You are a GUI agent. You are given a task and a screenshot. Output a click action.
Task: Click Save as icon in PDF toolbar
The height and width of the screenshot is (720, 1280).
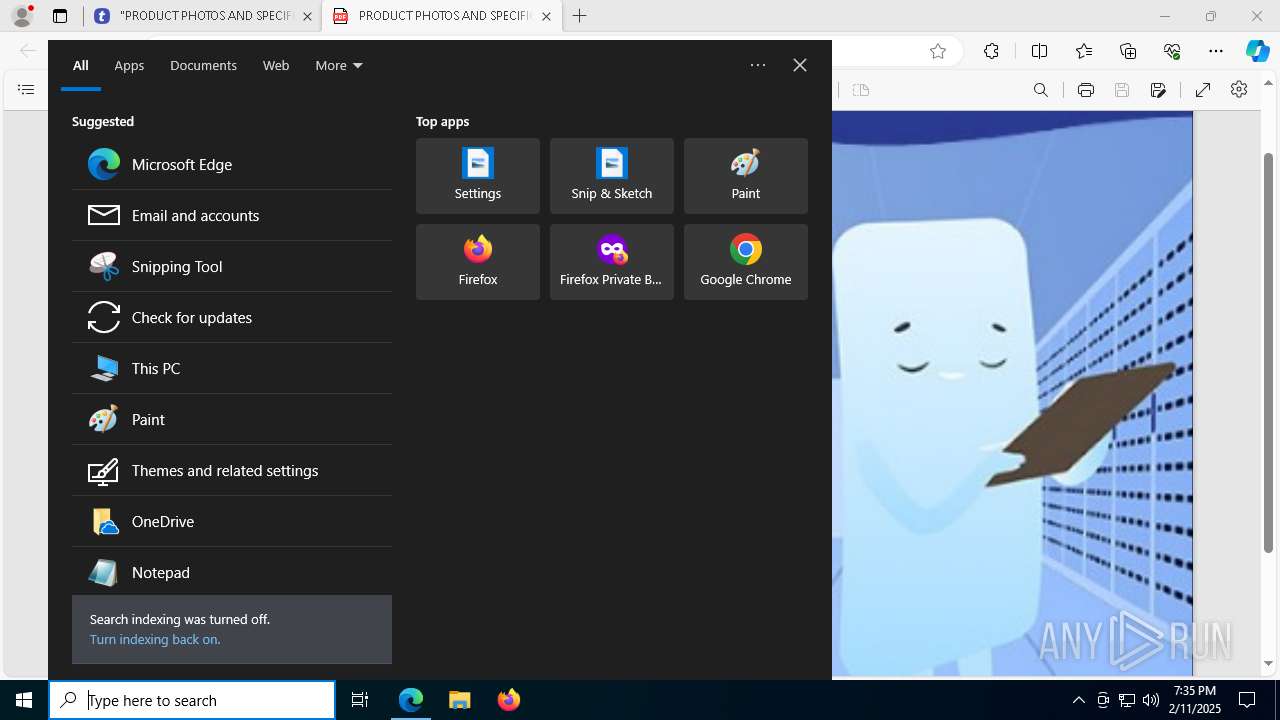click(x=1158, y=90)
